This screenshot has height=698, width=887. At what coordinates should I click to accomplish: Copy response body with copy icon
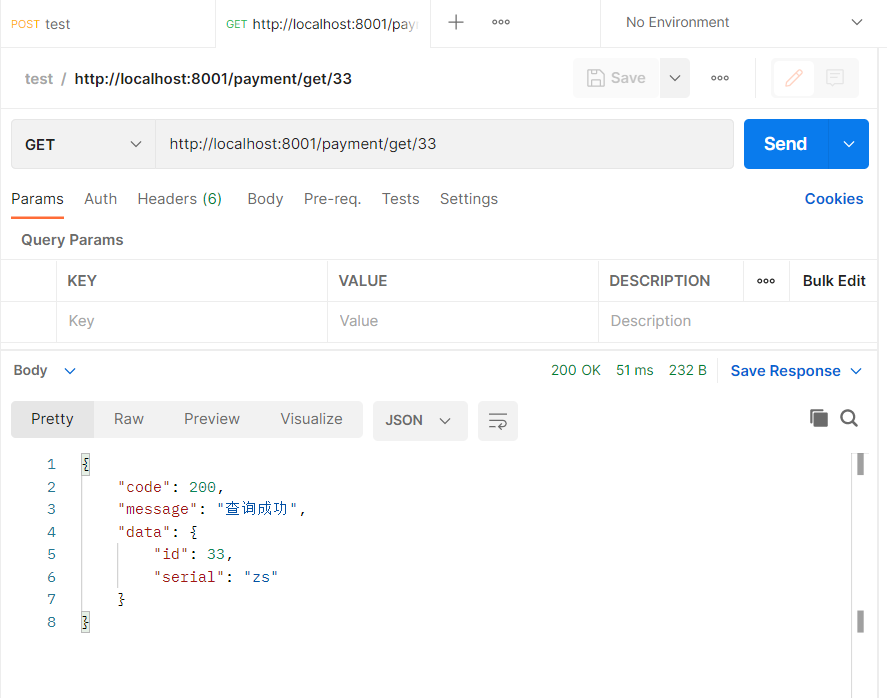819,418
